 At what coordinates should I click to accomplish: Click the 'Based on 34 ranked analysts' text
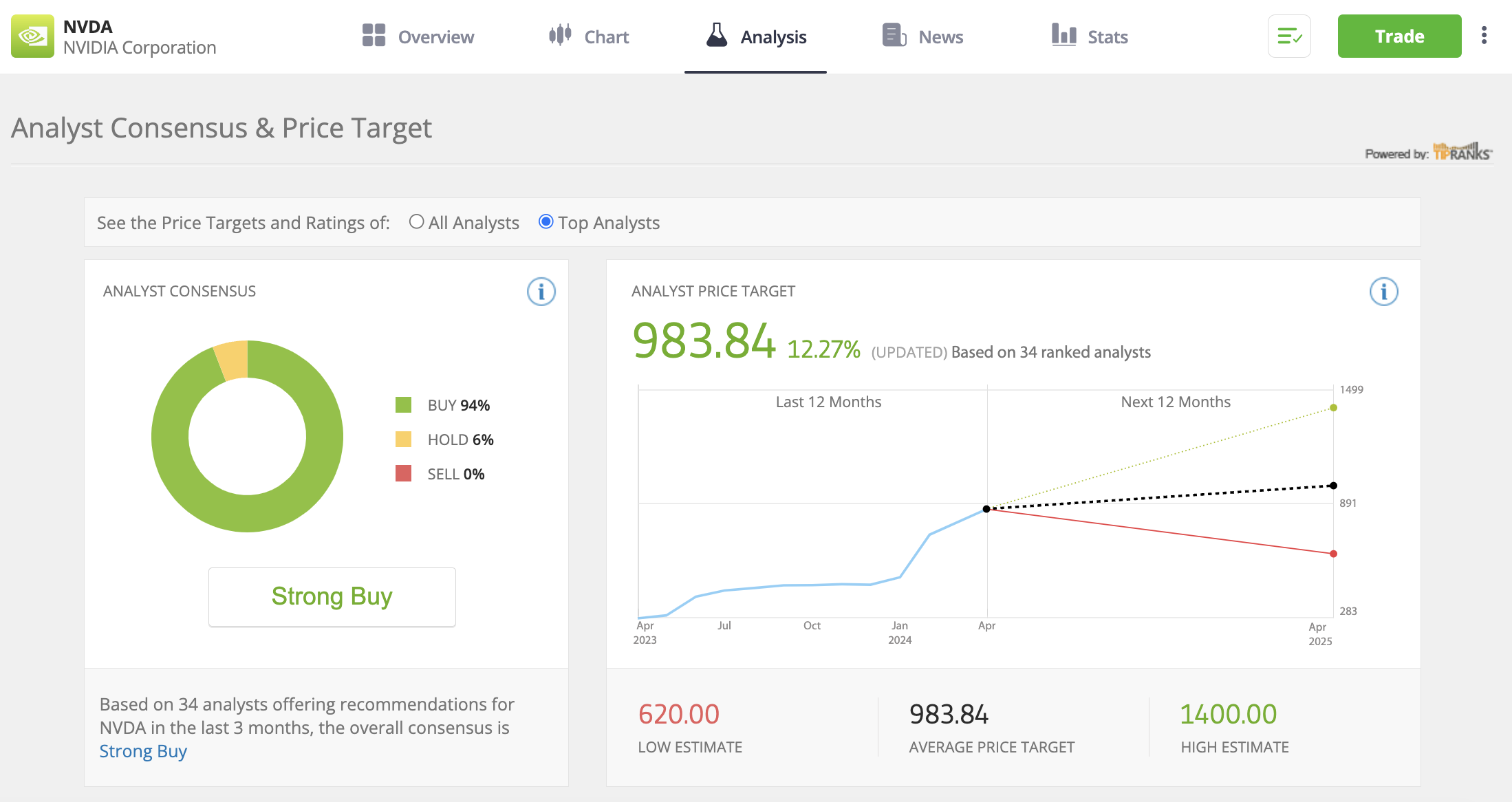coord(1051,352)
